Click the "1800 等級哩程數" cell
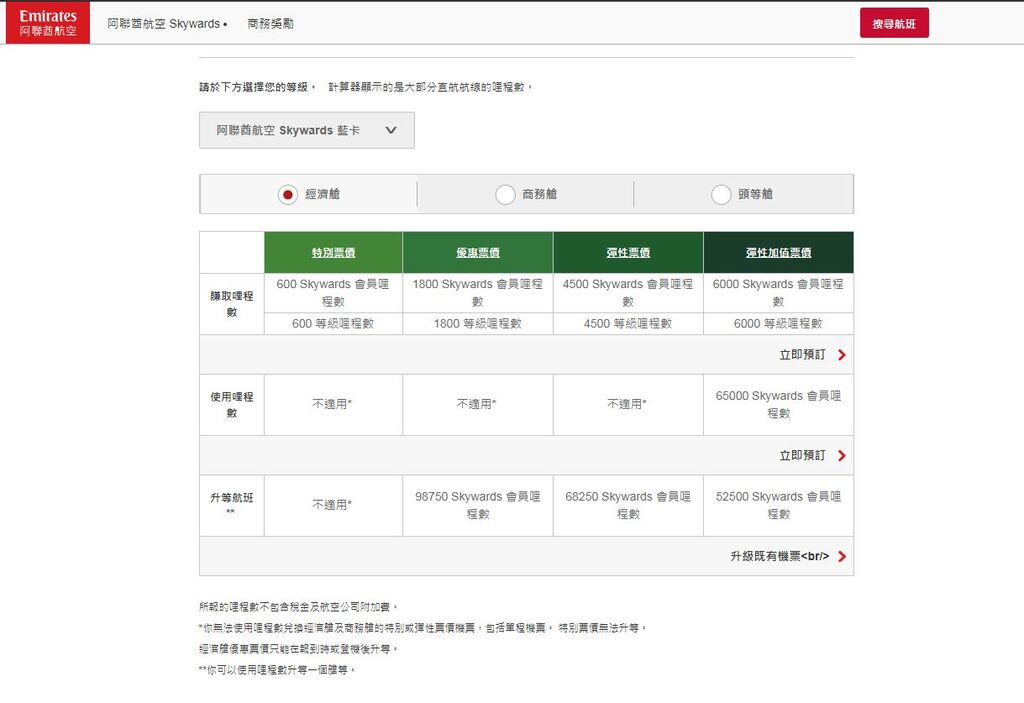1024x703 pixels. coord(478,323)
